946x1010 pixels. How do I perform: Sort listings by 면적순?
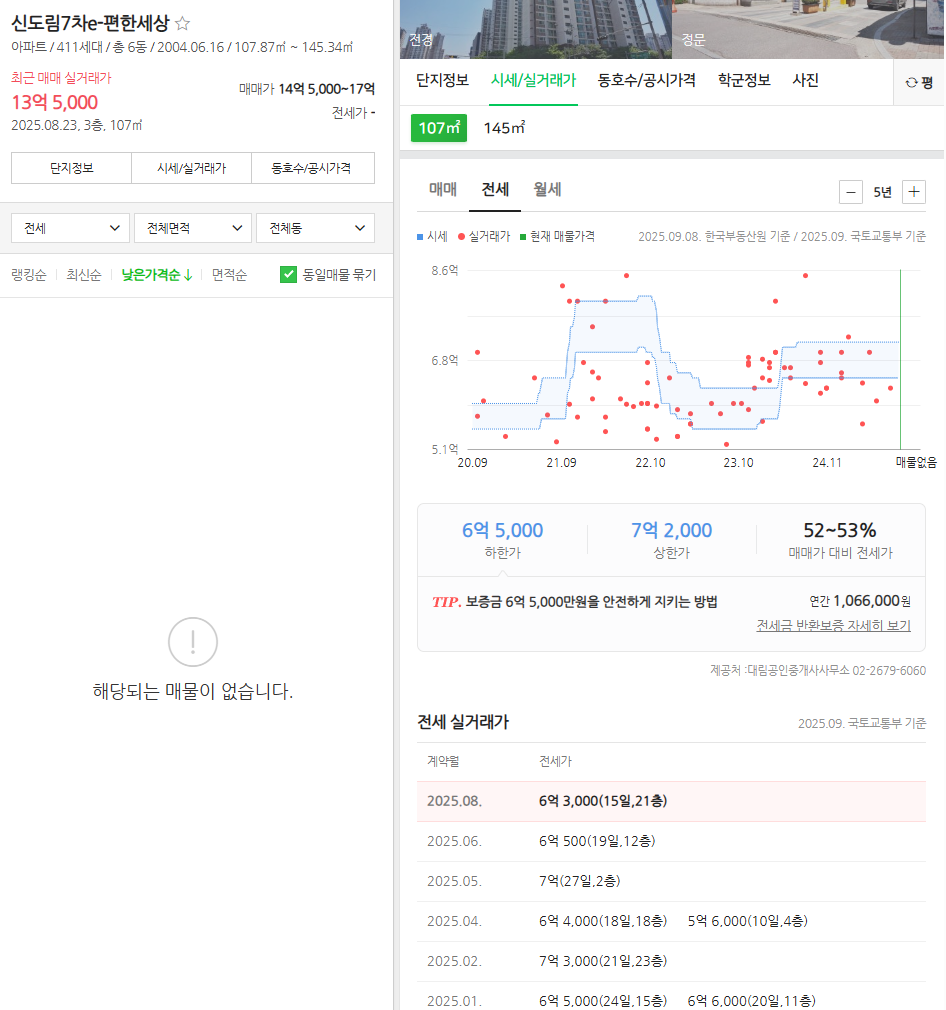pyautogui.click(x=229, y=275)
